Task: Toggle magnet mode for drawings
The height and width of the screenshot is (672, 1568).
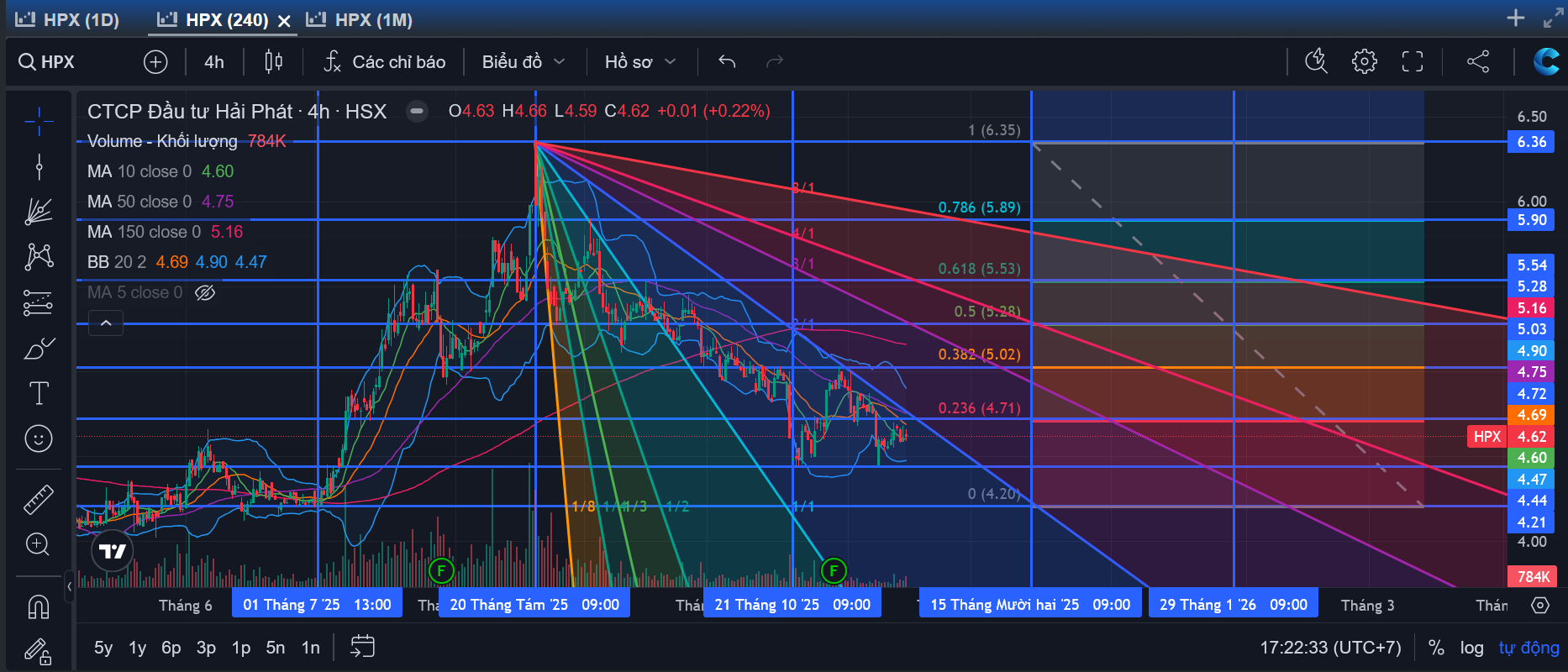Action: 39,606
